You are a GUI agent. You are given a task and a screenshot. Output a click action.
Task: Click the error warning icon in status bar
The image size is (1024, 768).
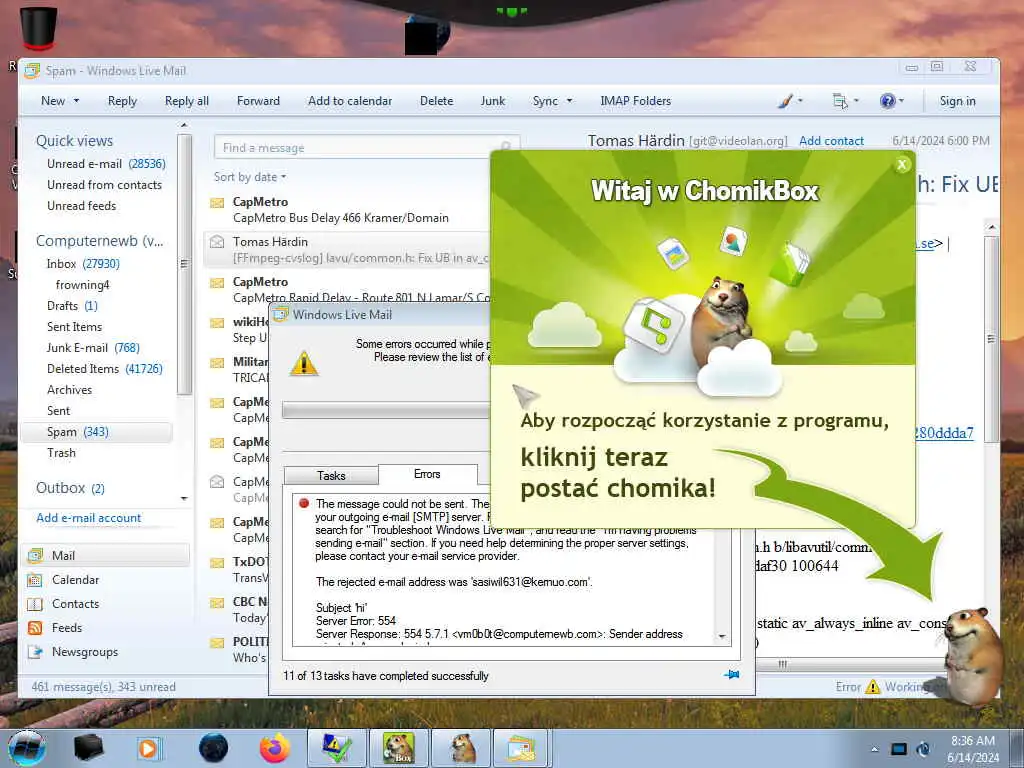[x=872, y=687]
